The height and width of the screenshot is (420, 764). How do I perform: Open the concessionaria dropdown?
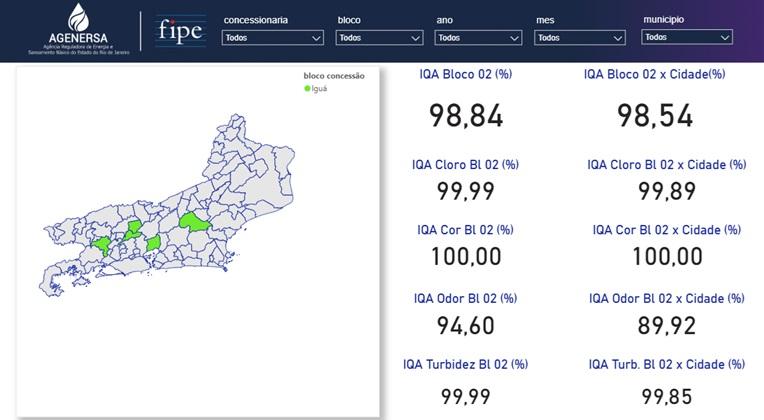272,38
